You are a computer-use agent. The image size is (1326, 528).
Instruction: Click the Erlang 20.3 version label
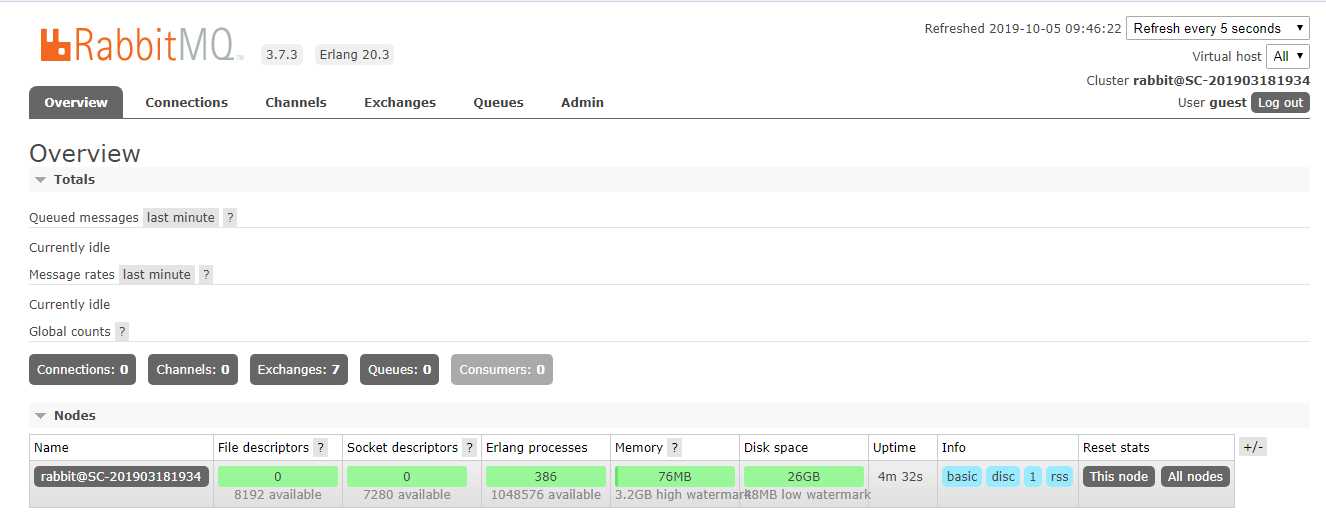point(354,54)
